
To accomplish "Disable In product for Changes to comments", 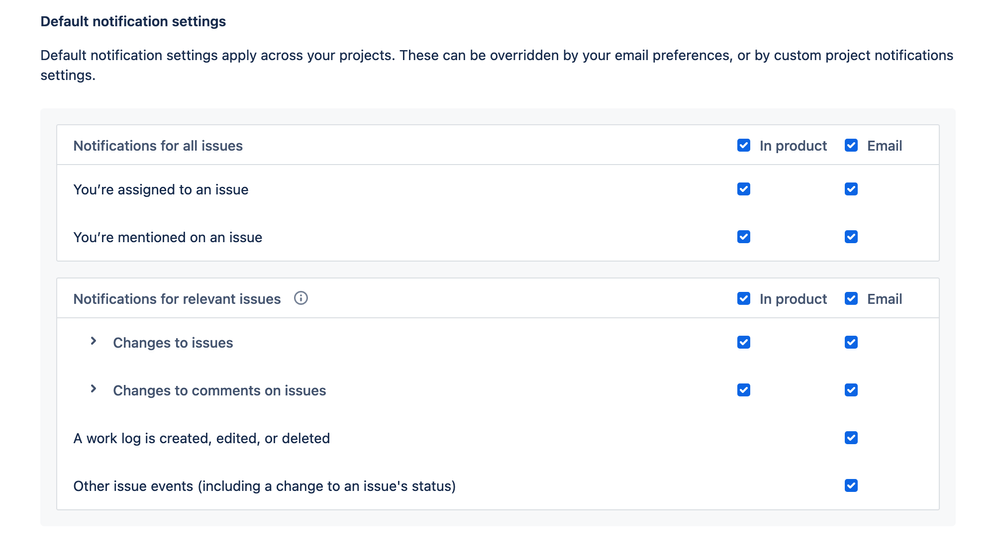I will pyautogui.click(x=743, y=390).
